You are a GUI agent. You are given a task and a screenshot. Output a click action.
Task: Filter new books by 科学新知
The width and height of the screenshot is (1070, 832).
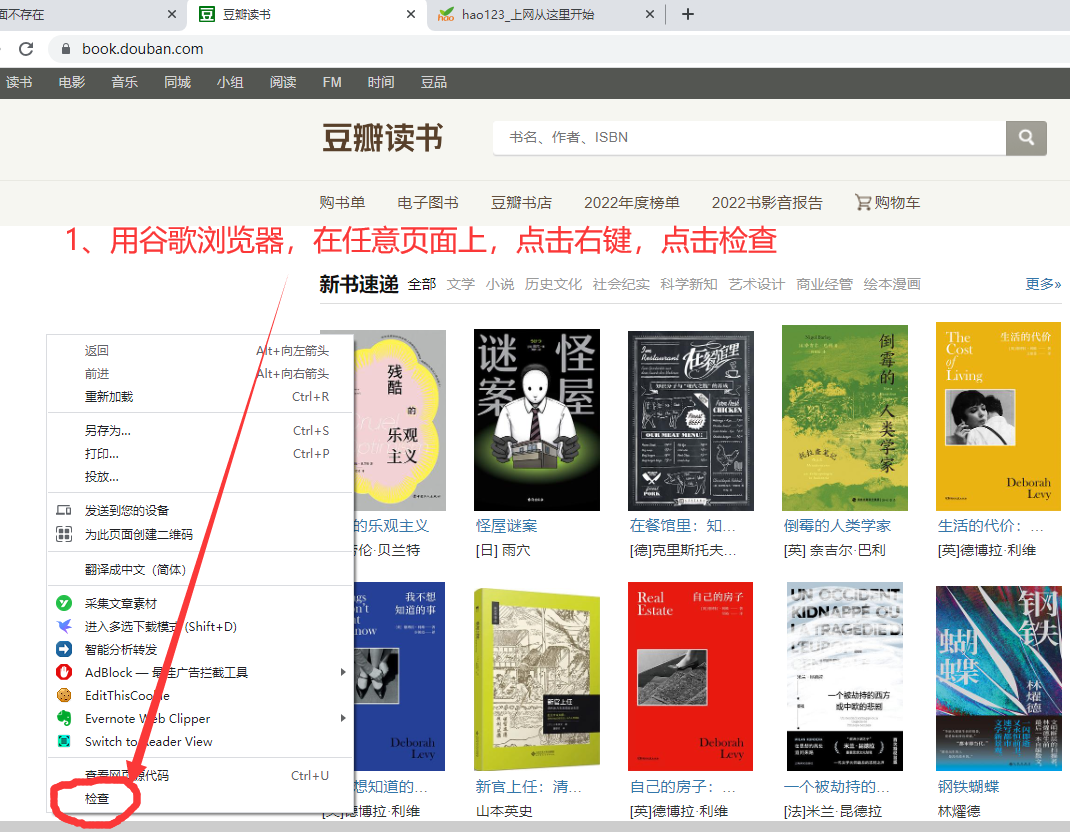(x=689, y=284)
